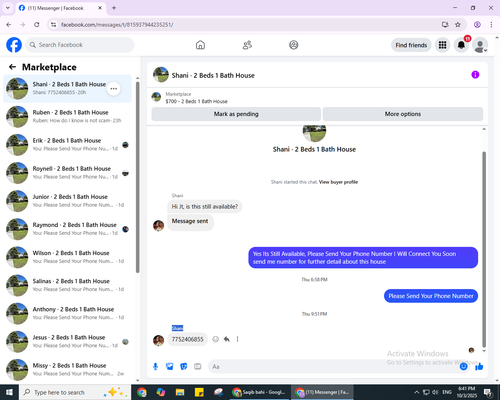The width and height of the screenshot is (500, 400).
Task: Bookmark this page star
Action: [x=458, y=24]
